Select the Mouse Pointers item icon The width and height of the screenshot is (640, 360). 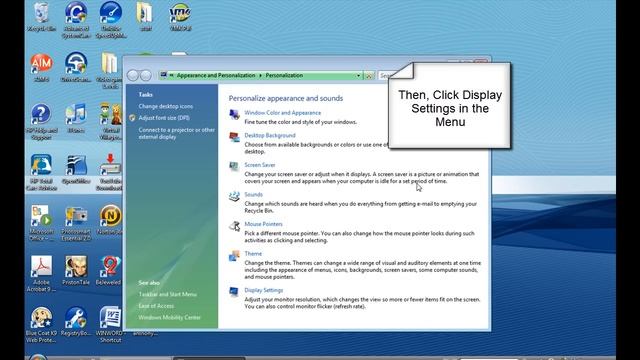pos(234,226)
